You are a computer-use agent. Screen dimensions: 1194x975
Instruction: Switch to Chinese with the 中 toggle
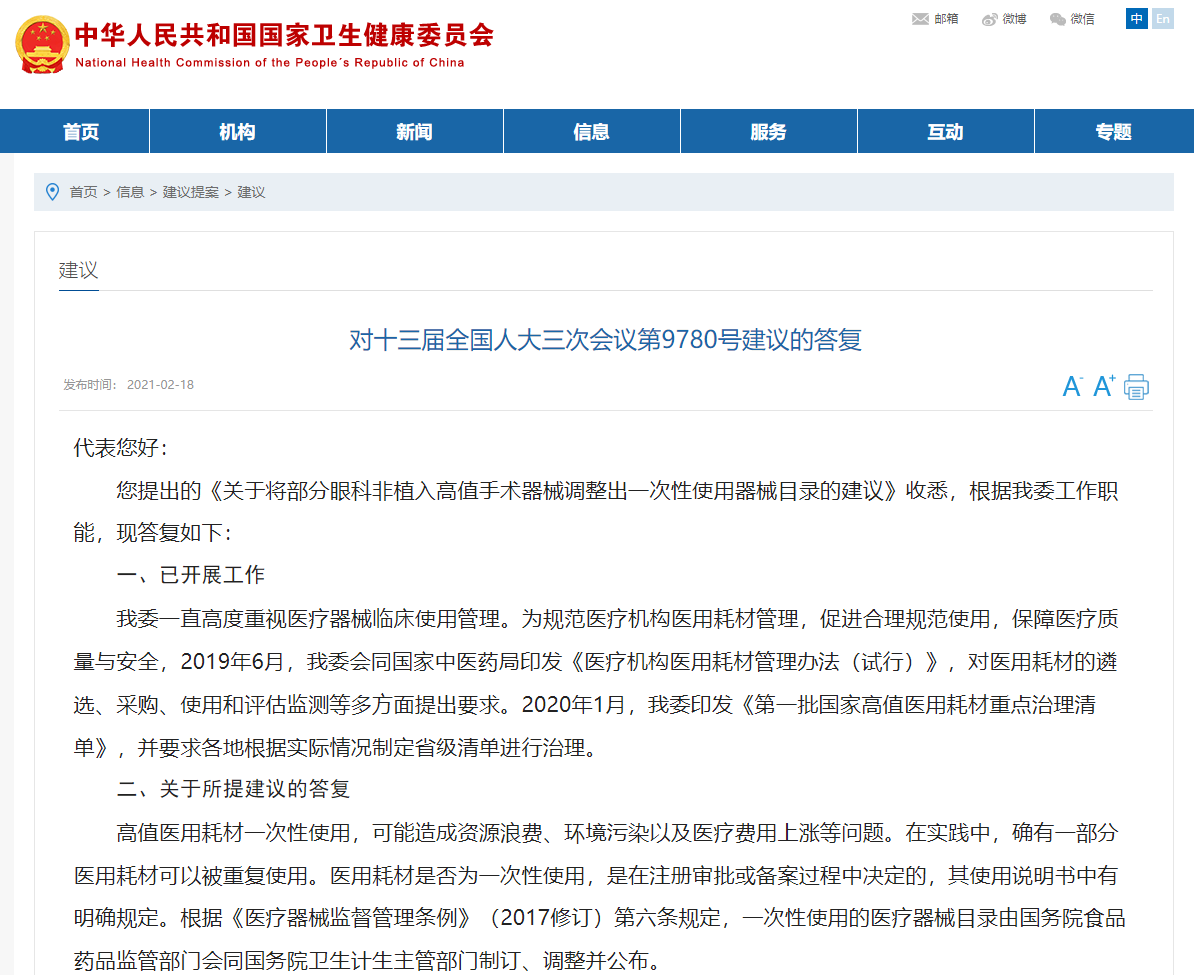1136,19
